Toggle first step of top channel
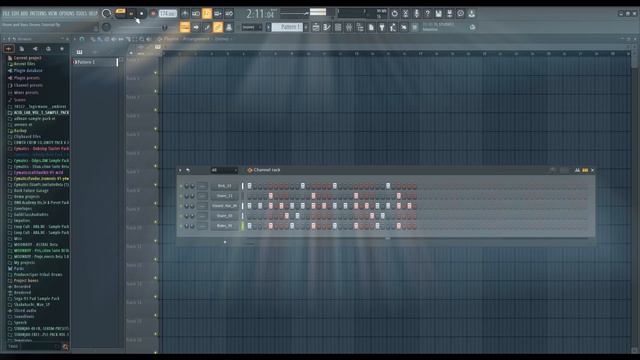The height and width of the screenshot is (360, 640). tap(249, 186)
